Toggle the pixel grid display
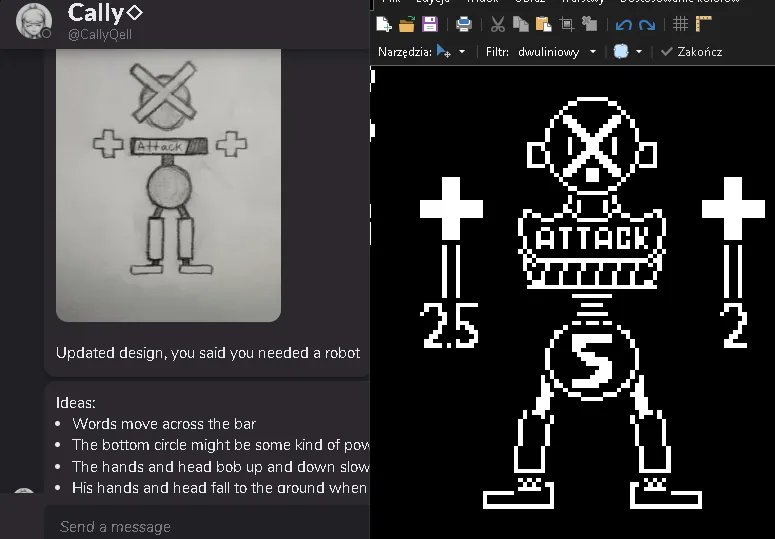Viewport: 775px width, 539px height. tap(681, 24)
